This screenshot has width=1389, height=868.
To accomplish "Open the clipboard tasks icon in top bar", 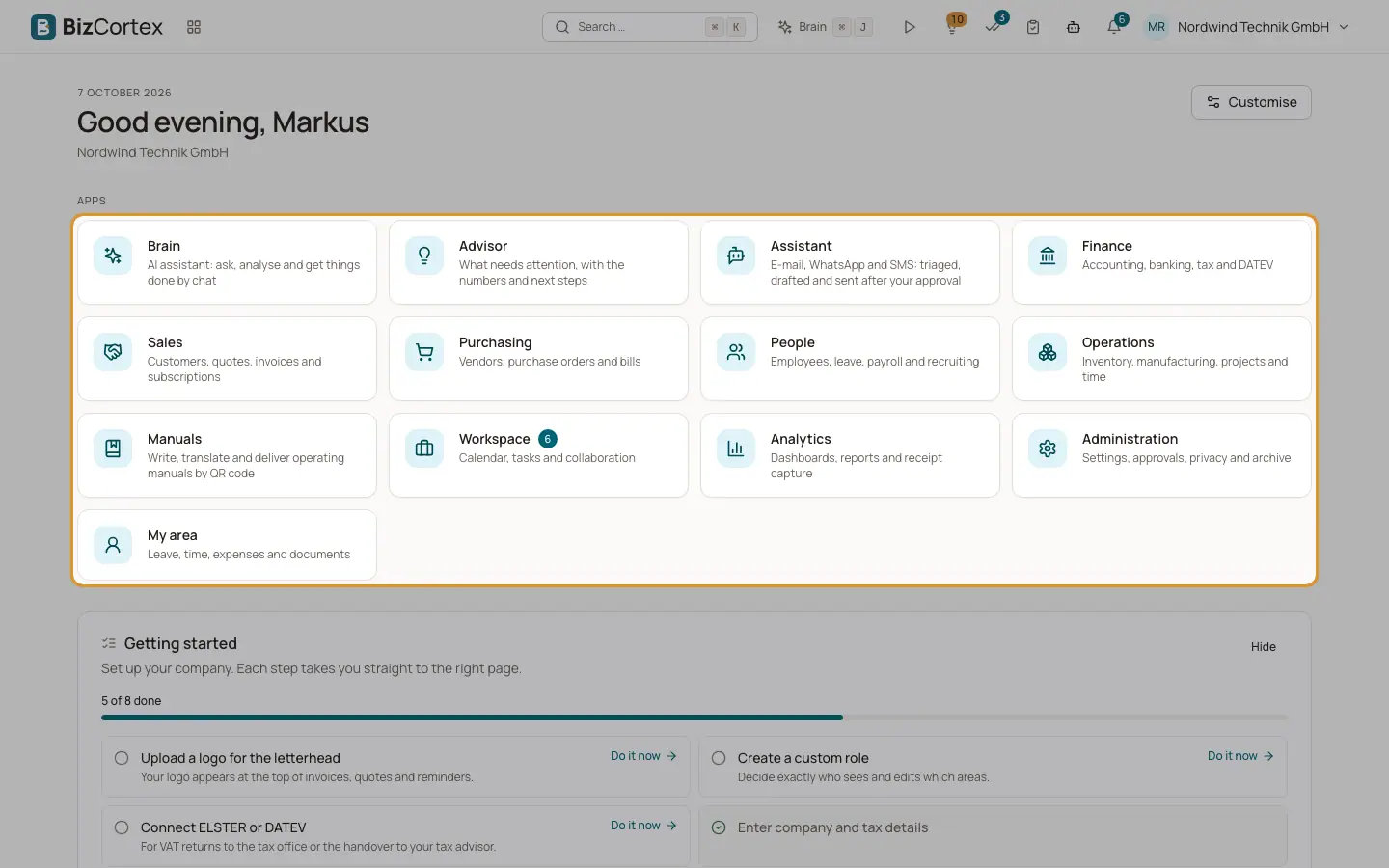I will (1033, 27).
